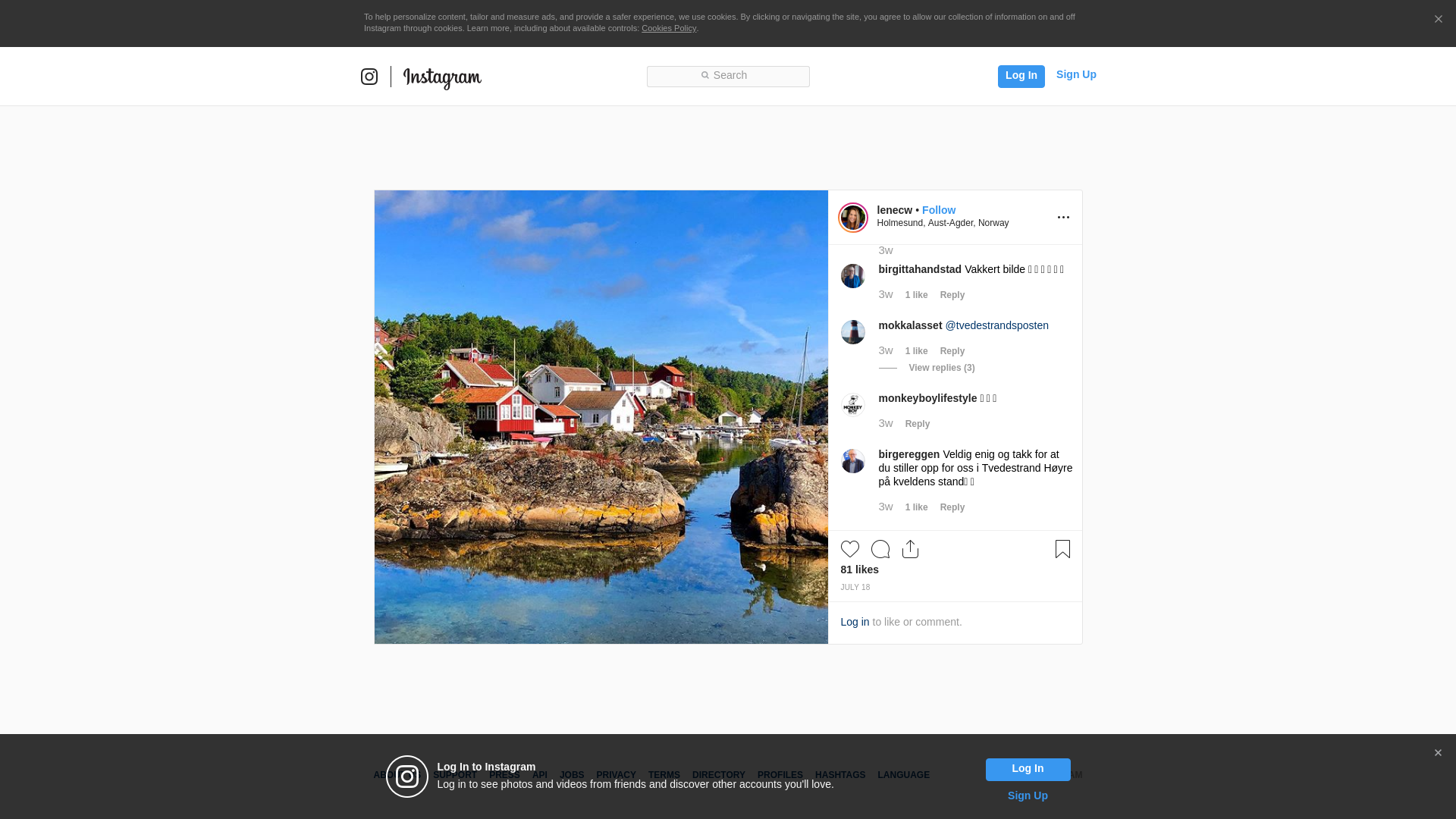Follow the lenecw account
The width and height of the screenshot is (1456, 819).
point(938,210)
